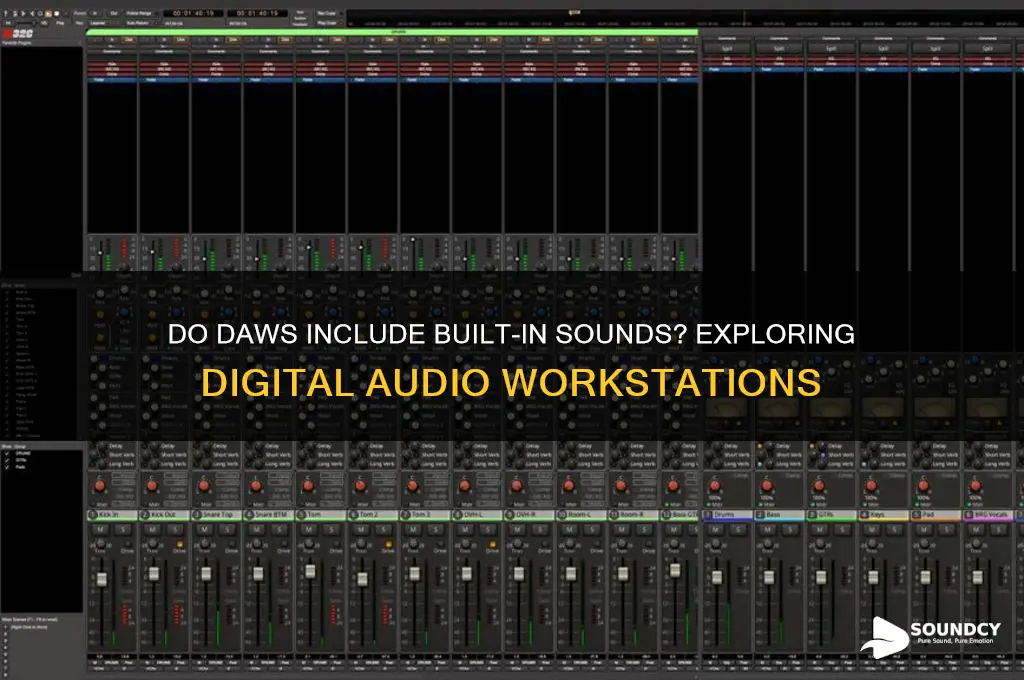Click the Spill button above Drums bus
The width and height of the screenshot is (1024, 680).
[x=727, y=48]
